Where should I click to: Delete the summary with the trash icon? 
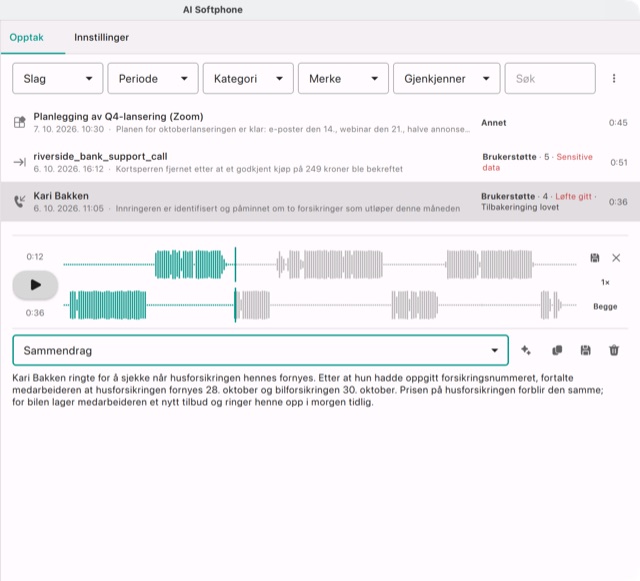tap(614, 350)
